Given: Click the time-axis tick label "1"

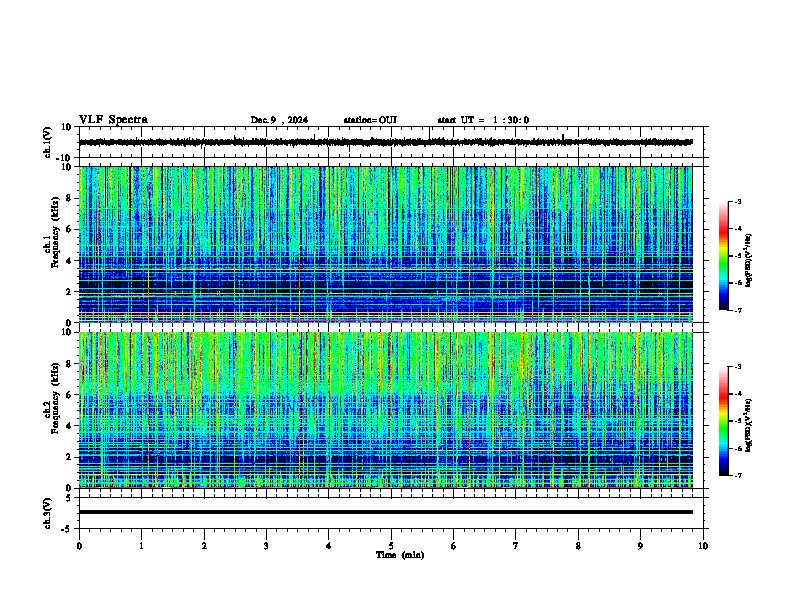Looking at the screenshot, I should click(141, 546).
